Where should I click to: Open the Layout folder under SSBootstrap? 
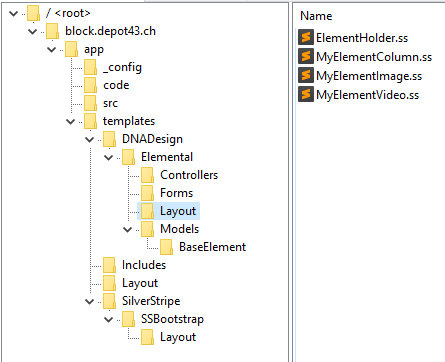click(x=178, y=337)
